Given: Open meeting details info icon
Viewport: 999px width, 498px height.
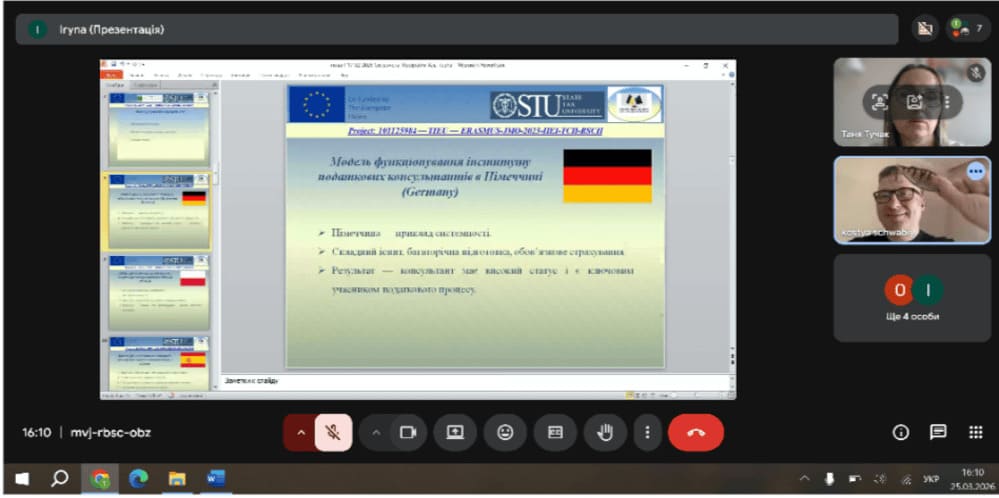Looking at the screenshot, I should pos(900,432).
